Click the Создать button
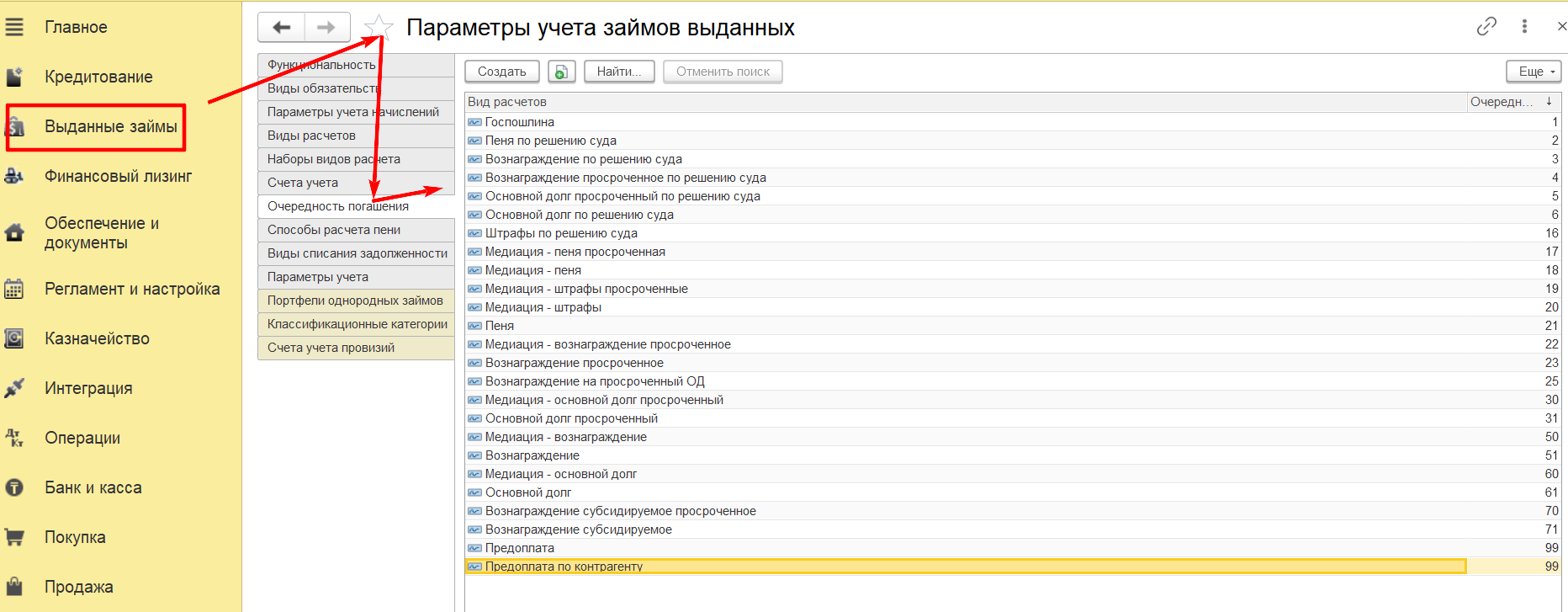This screenshot has width=1568, height=612. [x=502, y=72]
